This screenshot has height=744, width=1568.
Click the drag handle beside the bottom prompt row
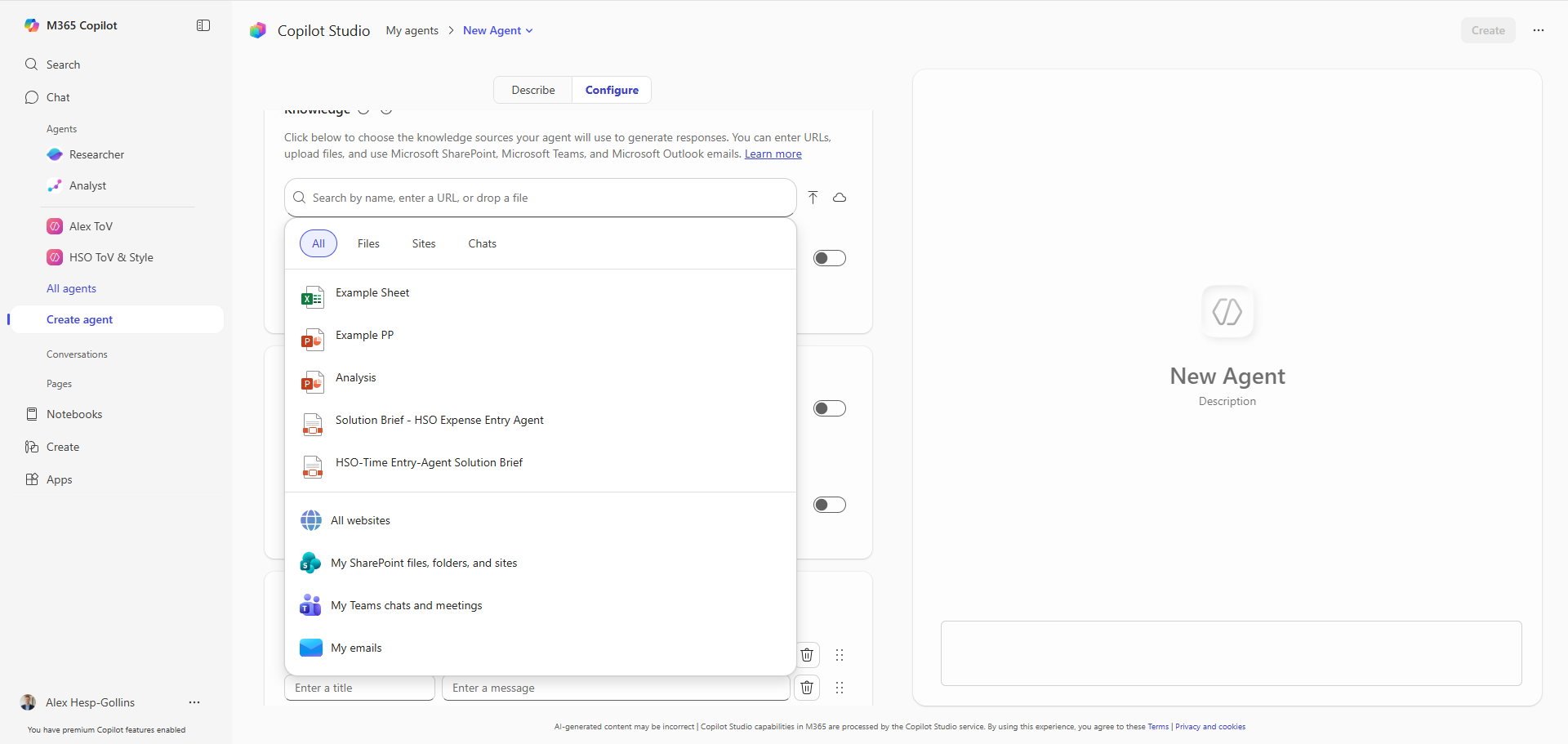(839, 688)
